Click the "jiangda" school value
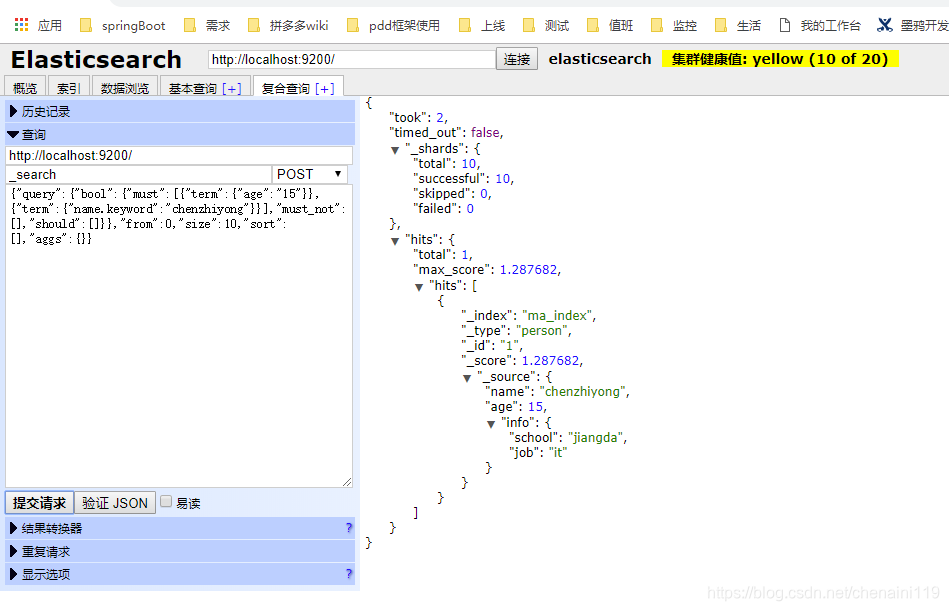949x611 pixels. coord(596,437)
